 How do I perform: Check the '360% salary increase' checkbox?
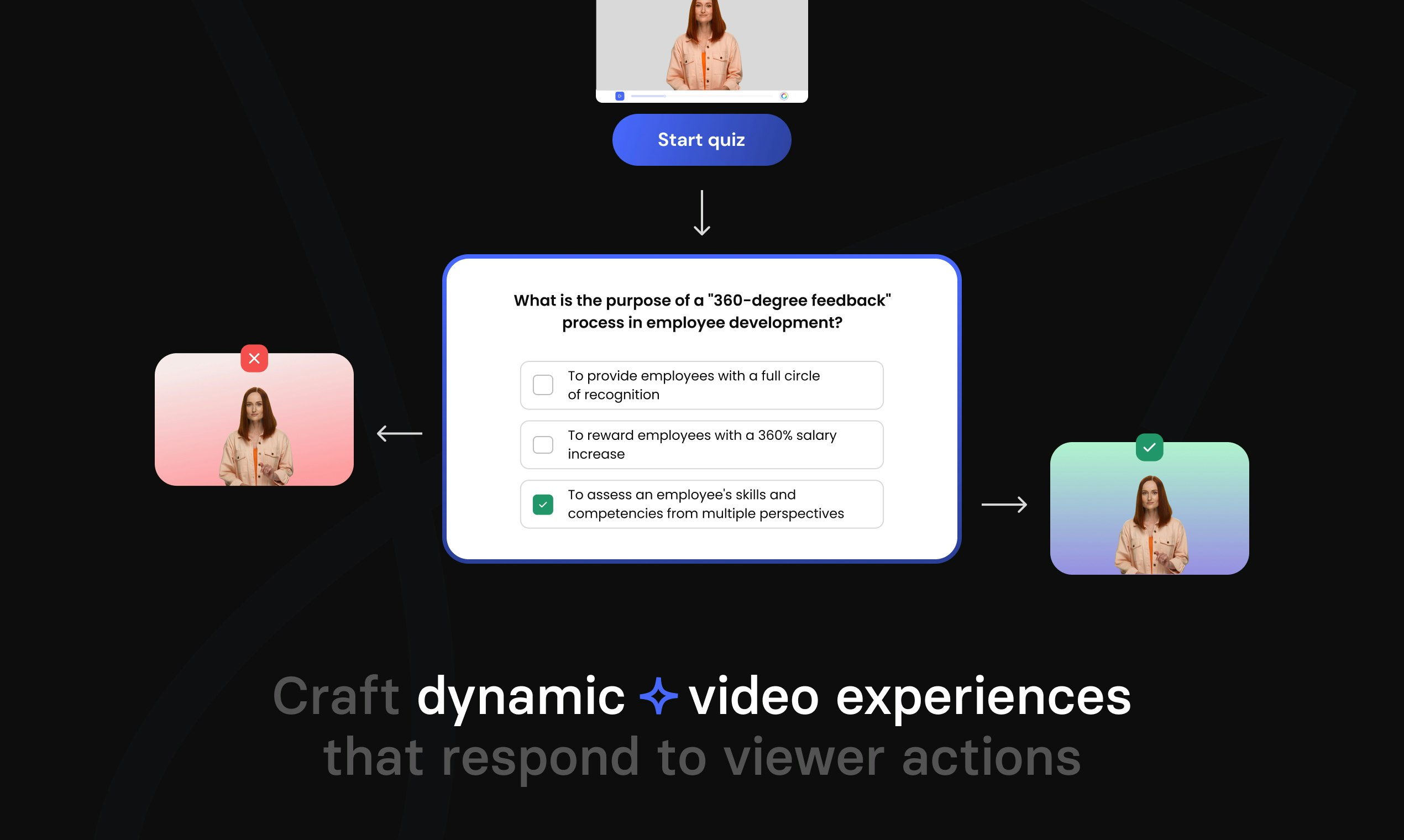[x=543, y=445]
